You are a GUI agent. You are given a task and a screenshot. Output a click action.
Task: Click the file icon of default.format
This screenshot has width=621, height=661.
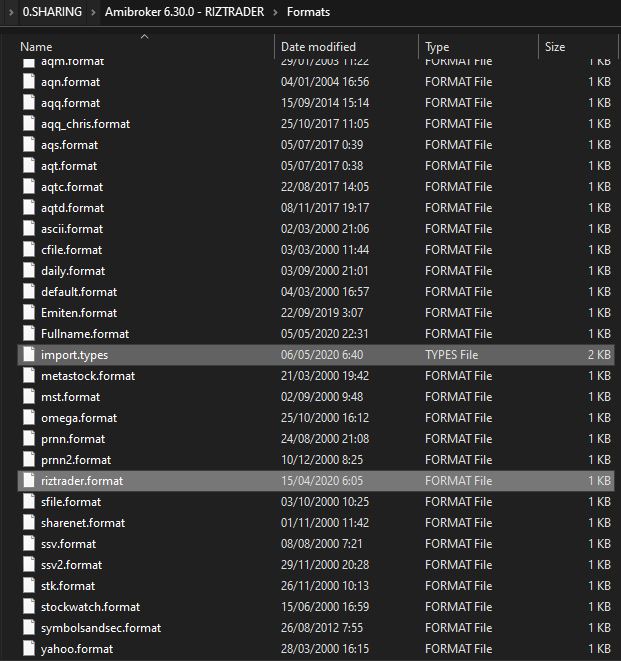click(x=29, y=292)
